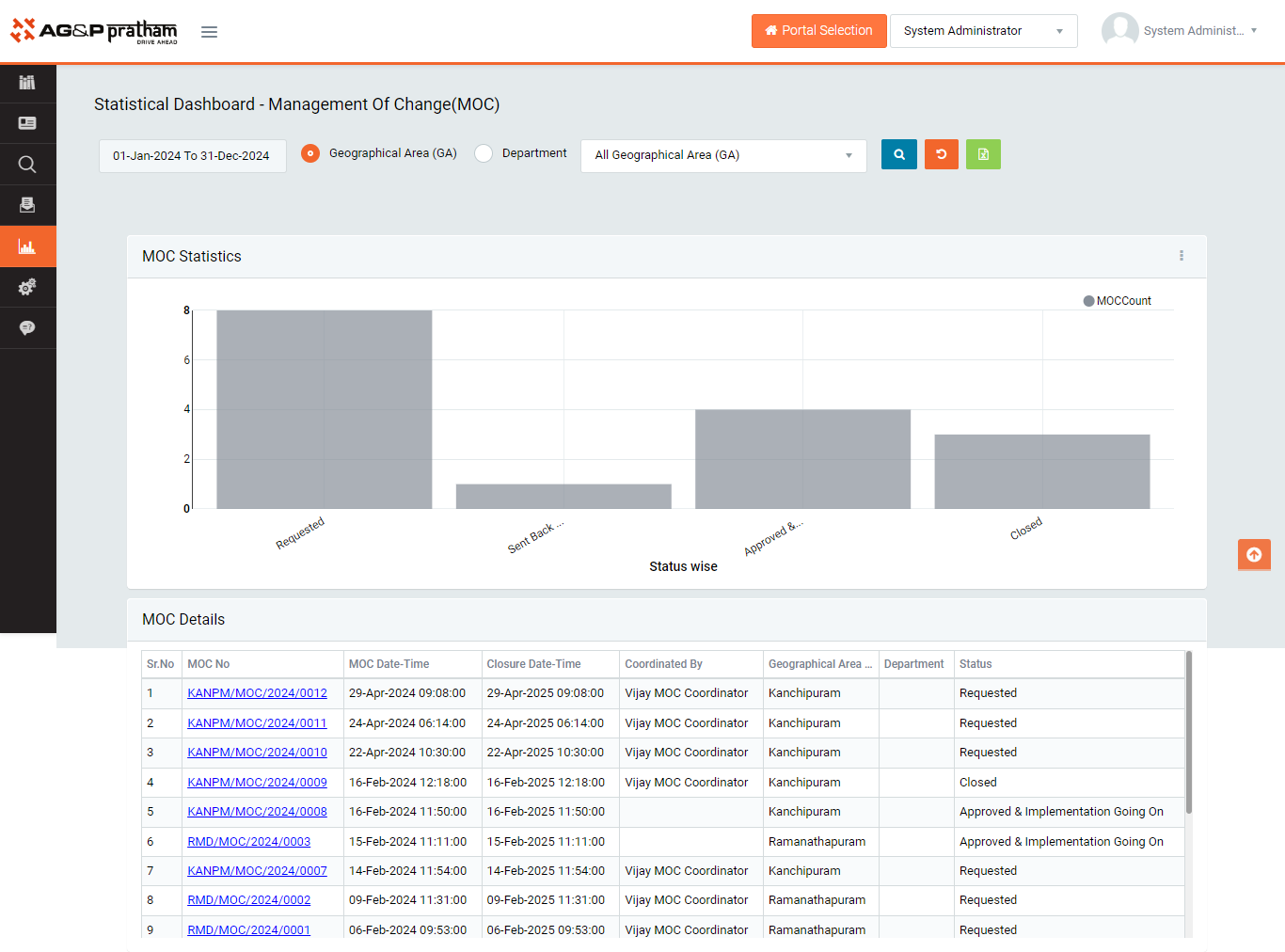The width and height of the screenshot is (1285, 952).
Task: Open the All Geographical Area (GA) dropdown
Action: 723,155
